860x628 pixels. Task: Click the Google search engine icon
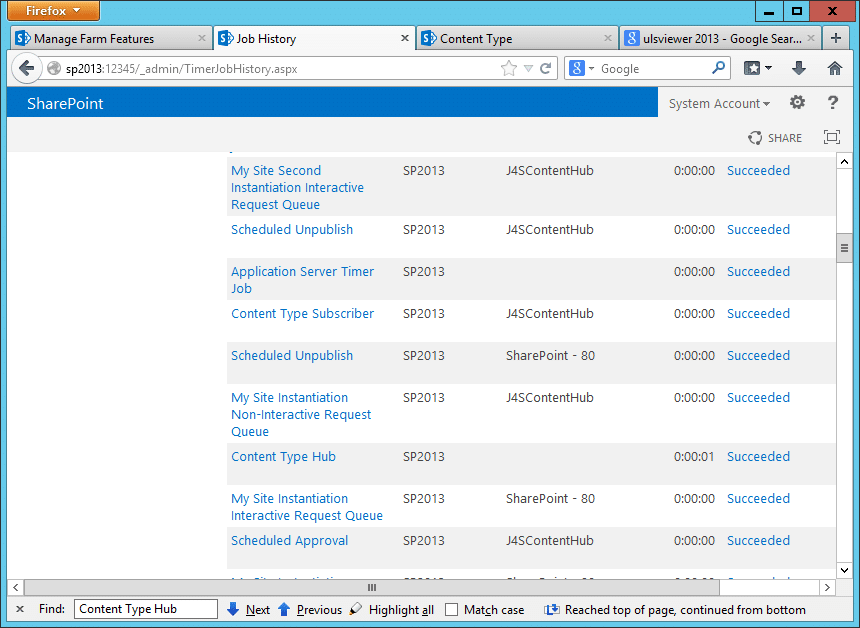pyautogui.click(x=576, y=69)
